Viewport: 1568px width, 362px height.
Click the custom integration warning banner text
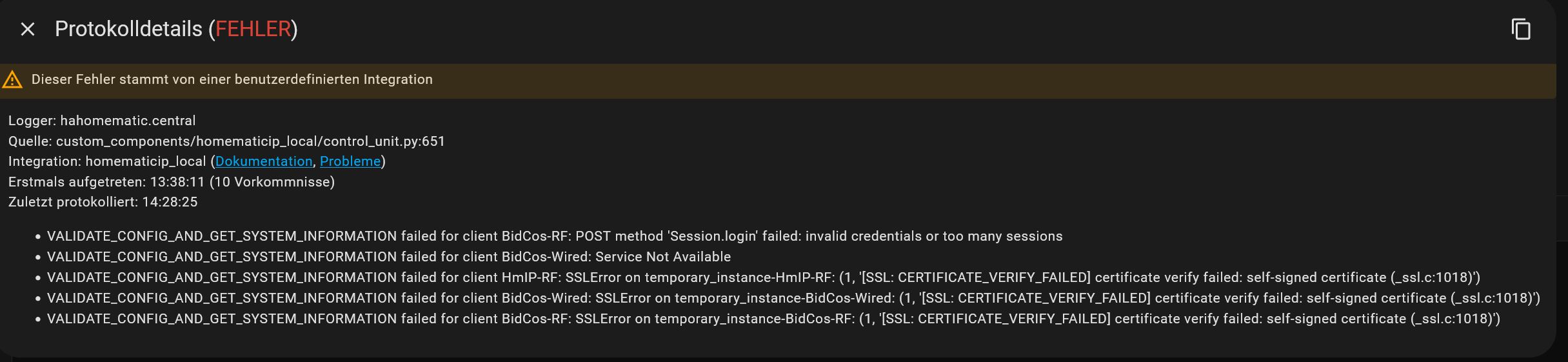tap(232, 79)
